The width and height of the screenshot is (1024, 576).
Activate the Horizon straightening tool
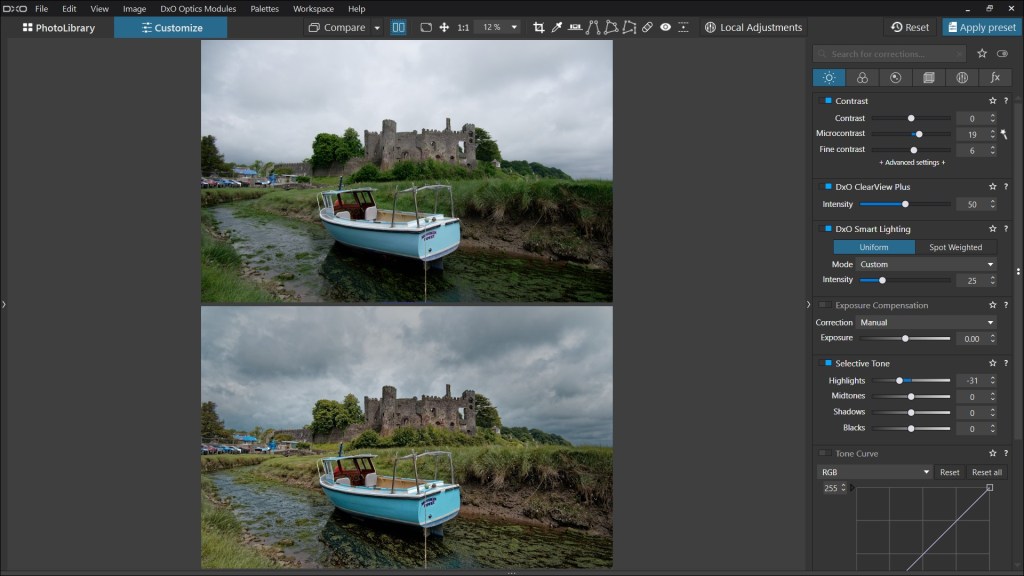[x=575, y=27]
